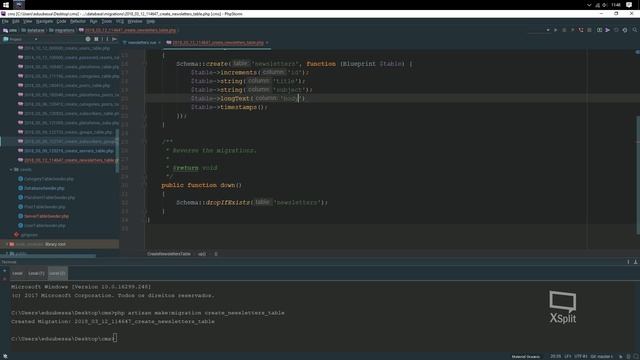This screenshot has height=360, width=640.
Task: Click the Undo/revert icon in toolbar
Action: [616, 30]
